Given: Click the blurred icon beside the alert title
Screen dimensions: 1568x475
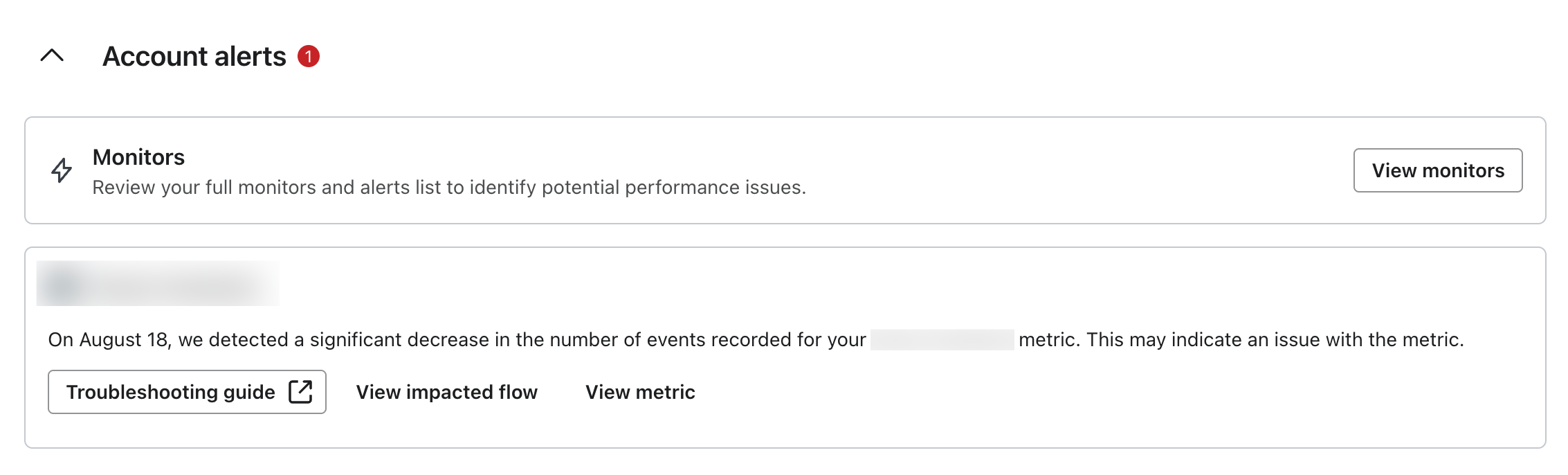Looking at the screenshot, I should pyautogui.click(x=62, y=284).
